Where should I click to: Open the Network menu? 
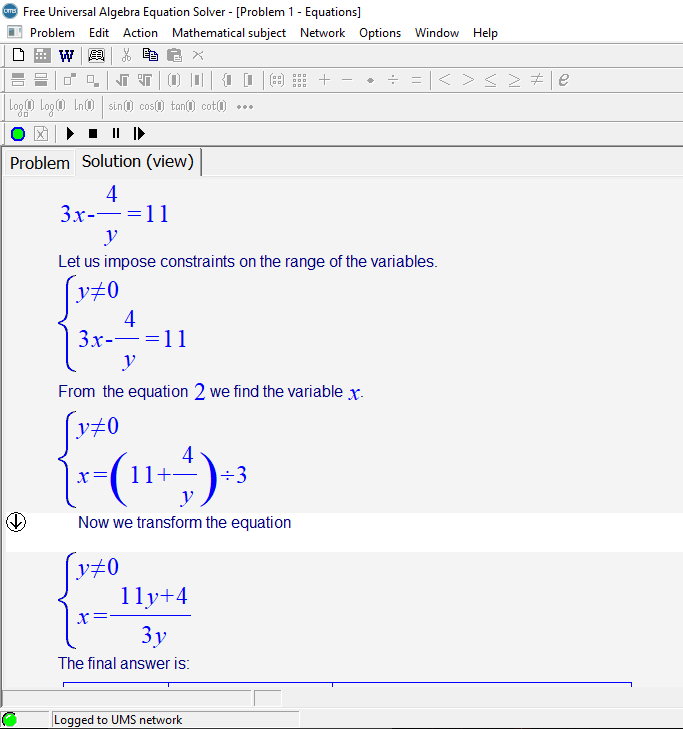coord(322,33)
